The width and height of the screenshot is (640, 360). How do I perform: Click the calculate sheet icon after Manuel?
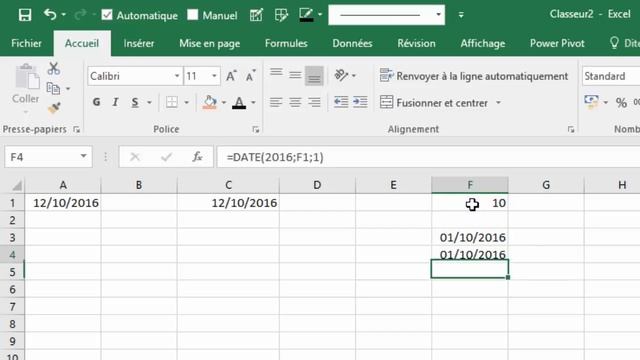[x=256, y=15]
